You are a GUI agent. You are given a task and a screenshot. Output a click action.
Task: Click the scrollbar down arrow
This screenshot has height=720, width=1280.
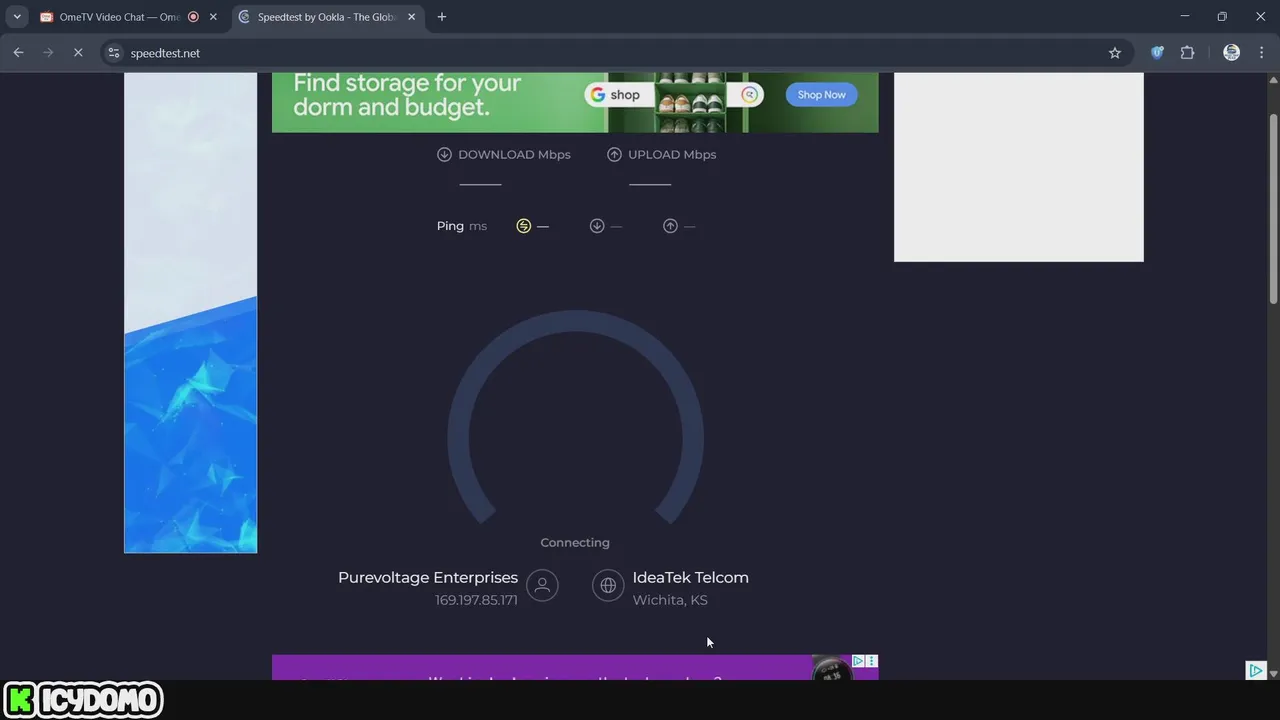click(1273, 674)
